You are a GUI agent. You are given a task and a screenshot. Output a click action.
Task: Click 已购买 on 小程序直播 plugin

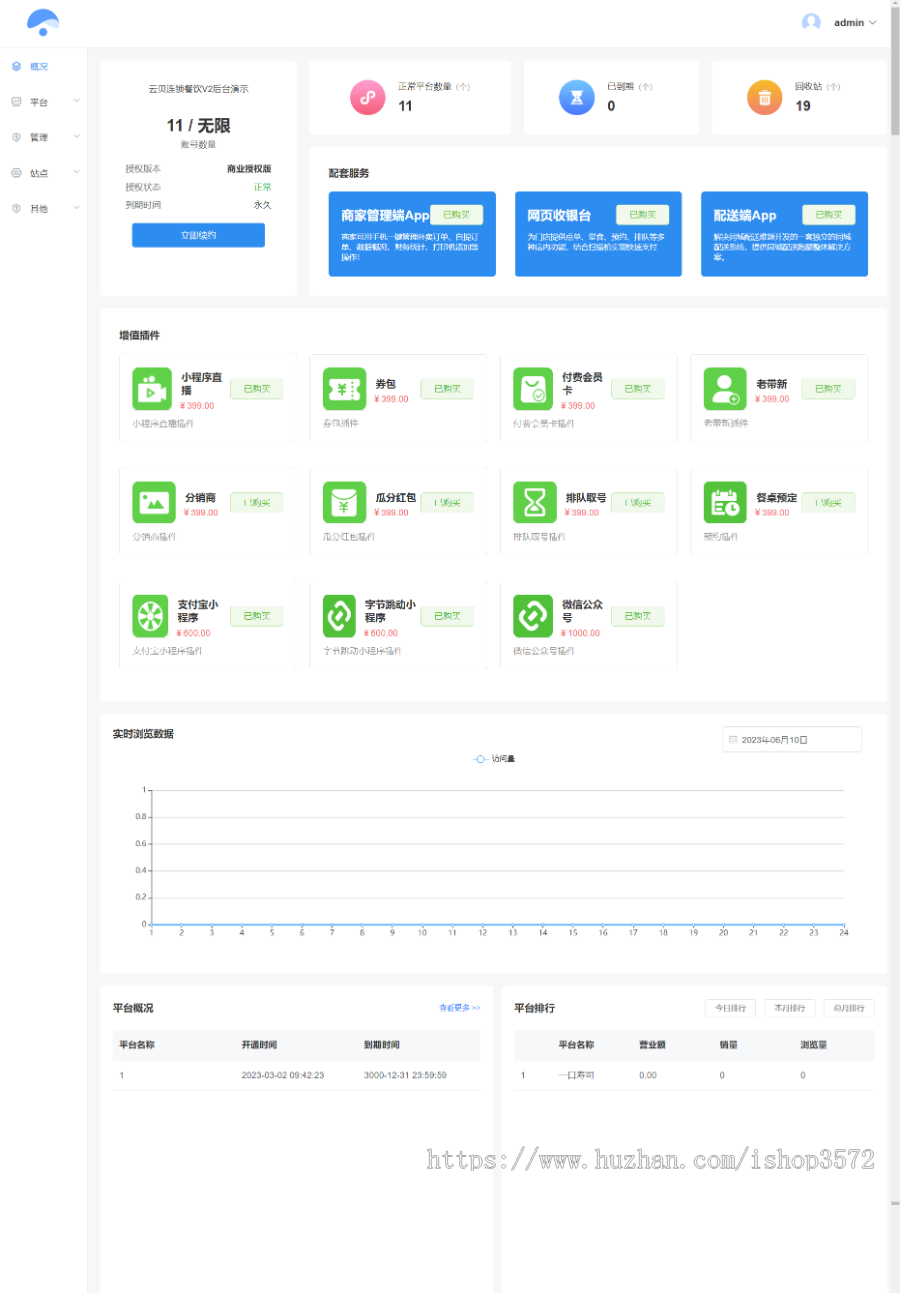(256, 388)
